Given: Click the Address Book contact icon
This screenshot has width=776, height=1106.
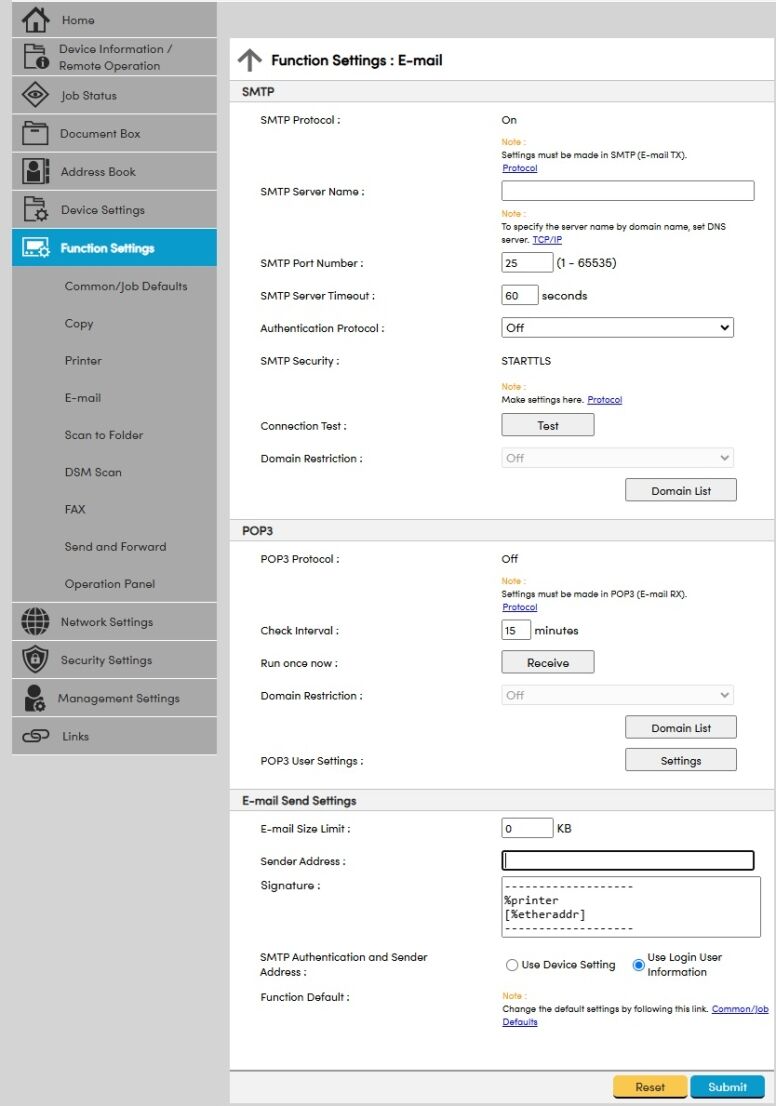Looking at the screenshot, I should (x=35, y=171).
